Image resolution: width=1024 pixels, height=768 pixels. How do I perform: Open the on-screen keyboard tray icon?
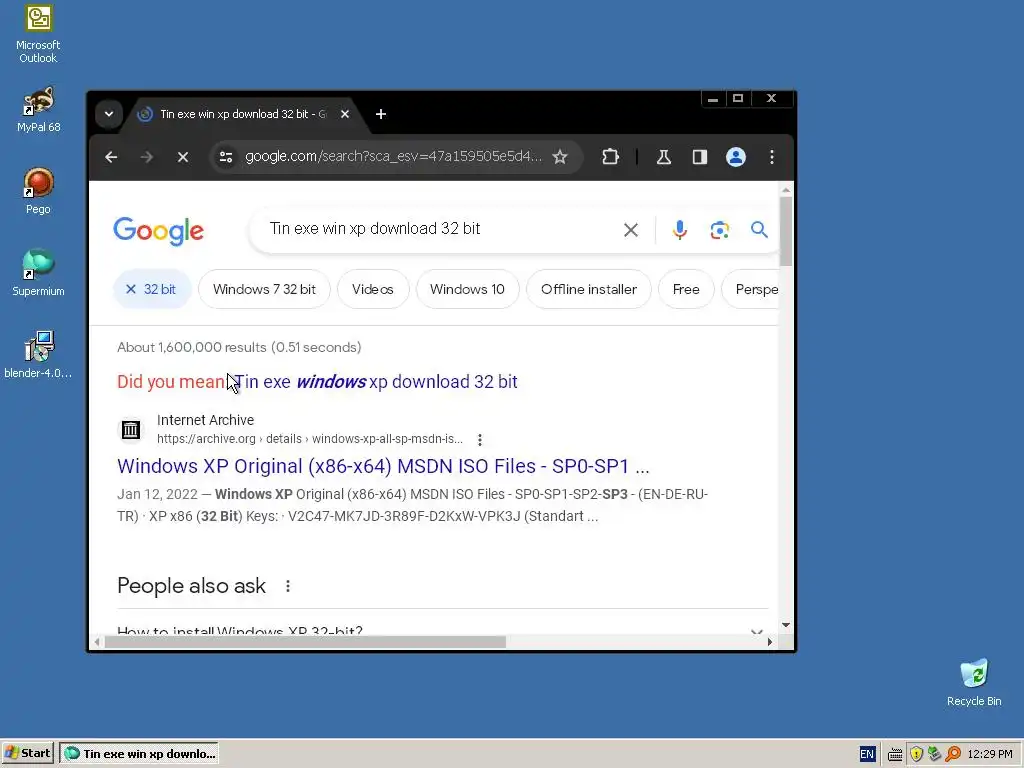click(895, 755)
